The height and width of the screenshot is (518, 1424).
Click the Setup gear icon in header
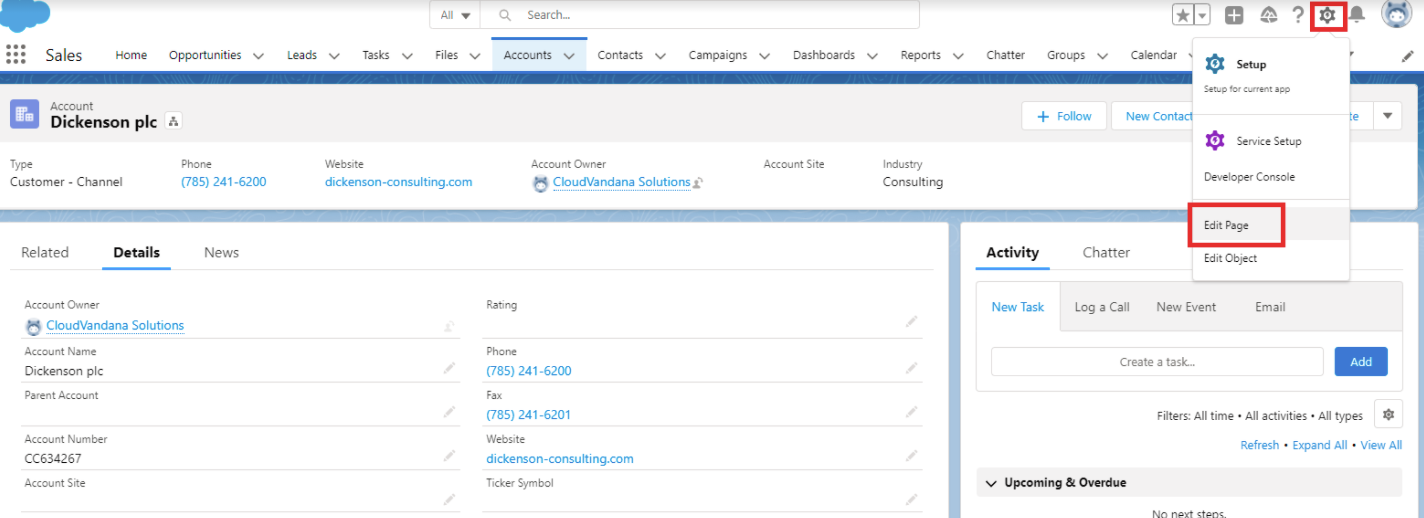1327,15
